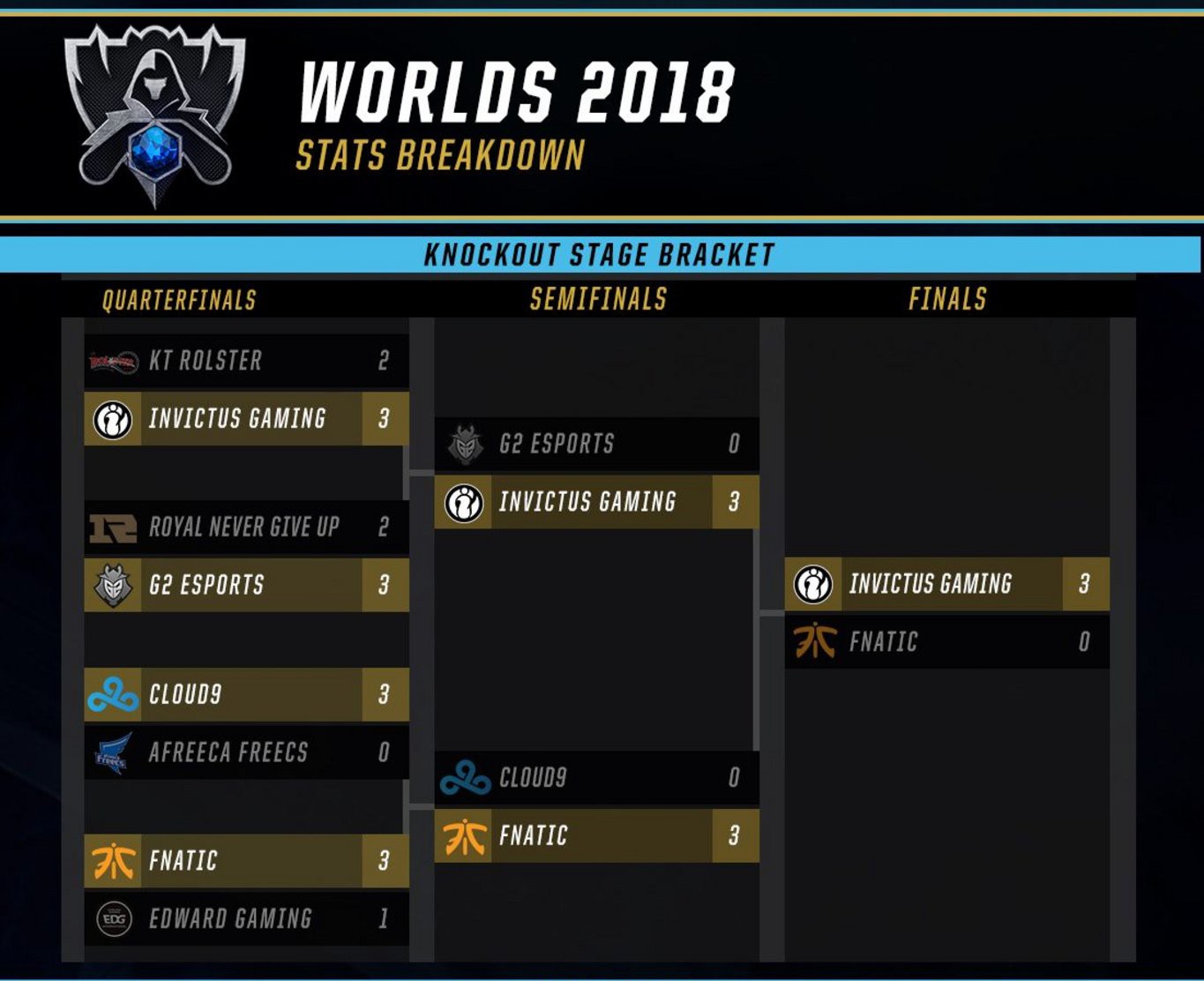
Task: Click Invictus Gaming logo in quarterfinals
Action: click(x=113, y=419)
